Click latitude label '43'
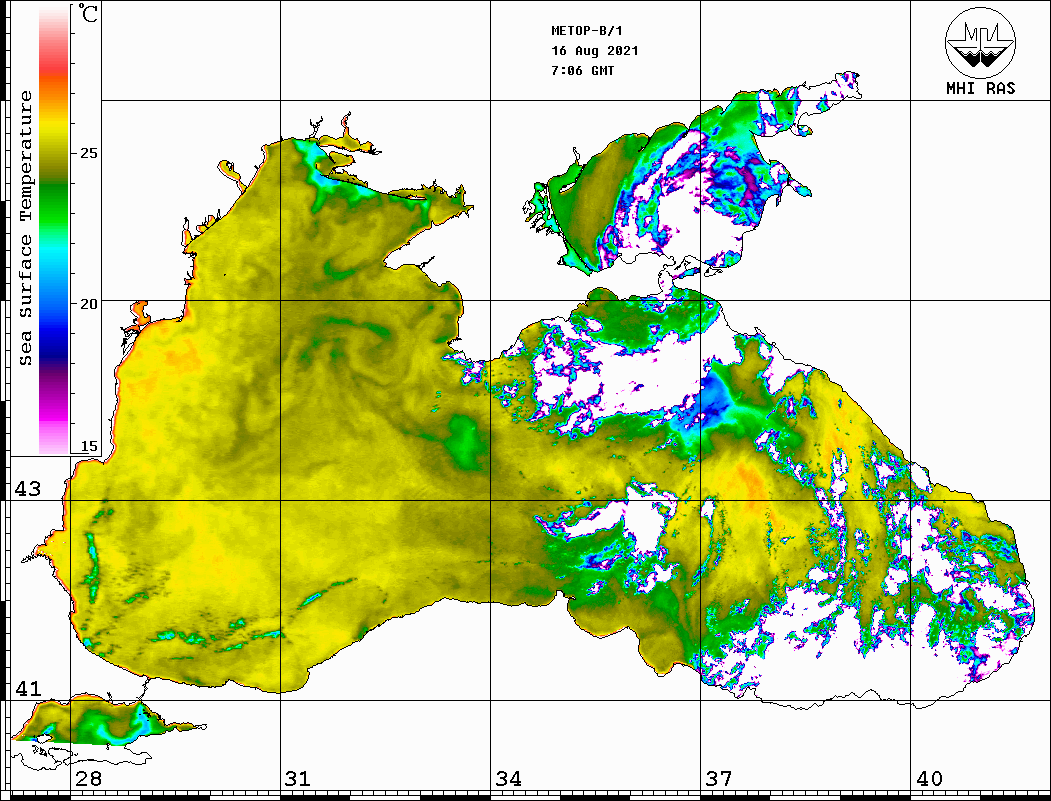 click(x=27, y=489)
